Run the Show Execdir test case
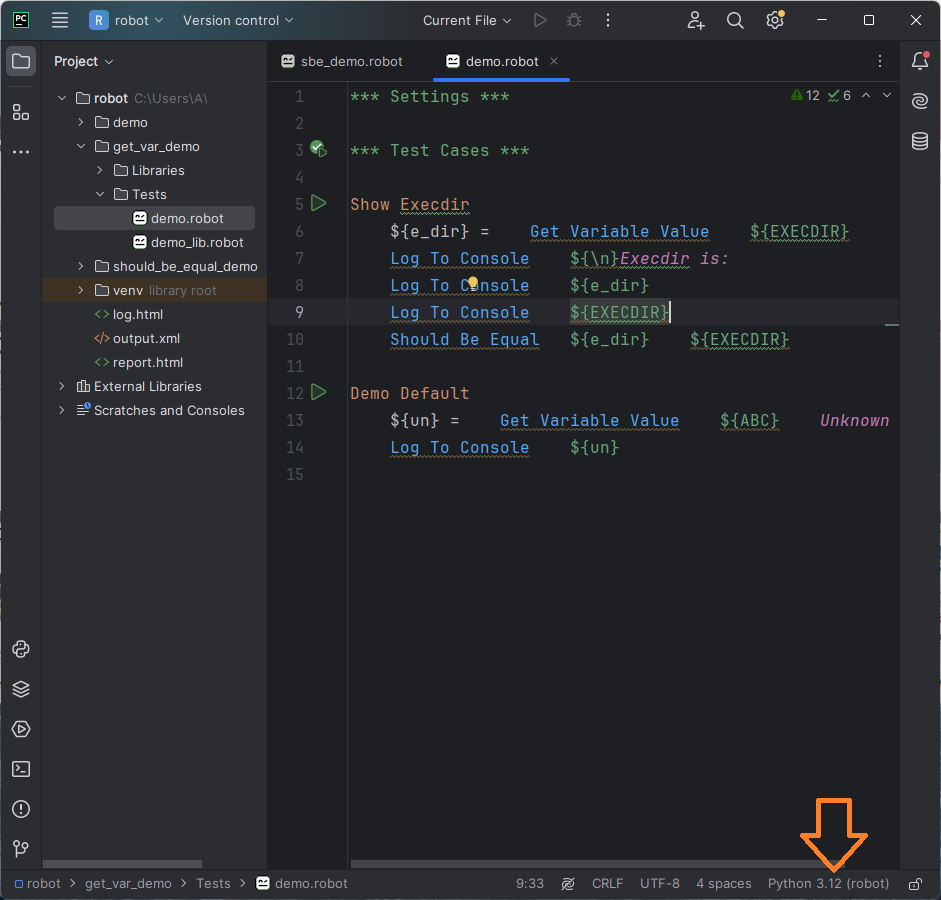 [x=319, y=203]
